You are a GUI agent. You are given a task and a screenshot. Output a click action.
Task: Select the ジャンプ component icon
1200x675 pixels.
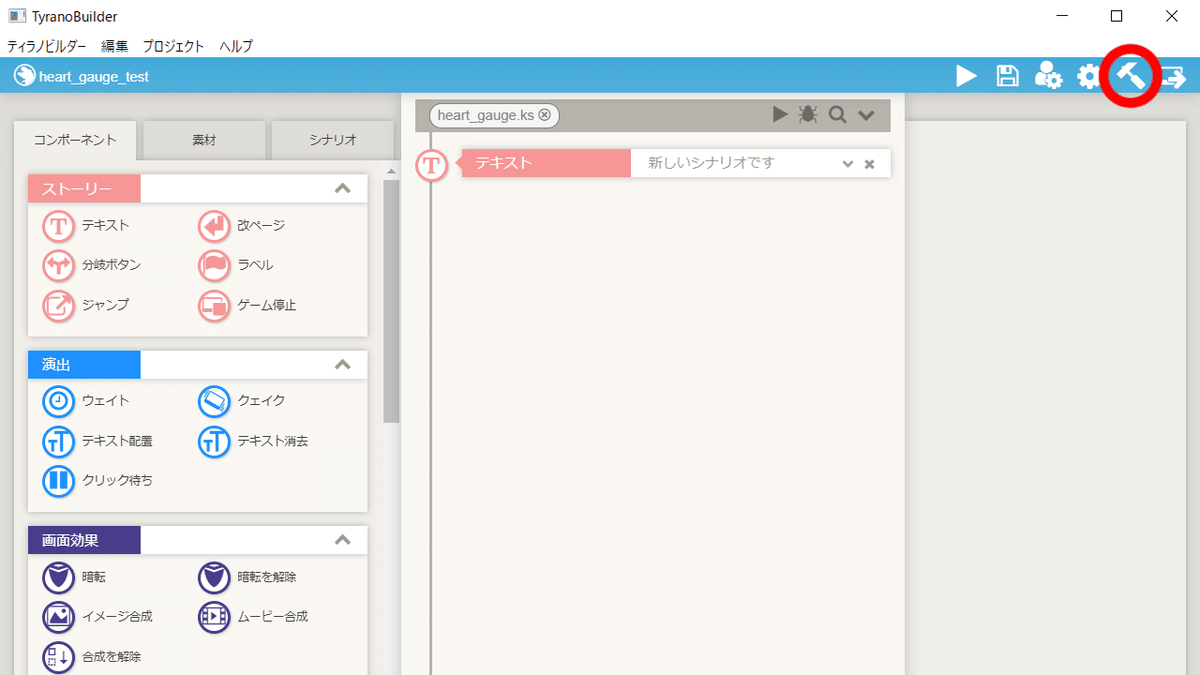pyautogui.click(x=59, y=306)
